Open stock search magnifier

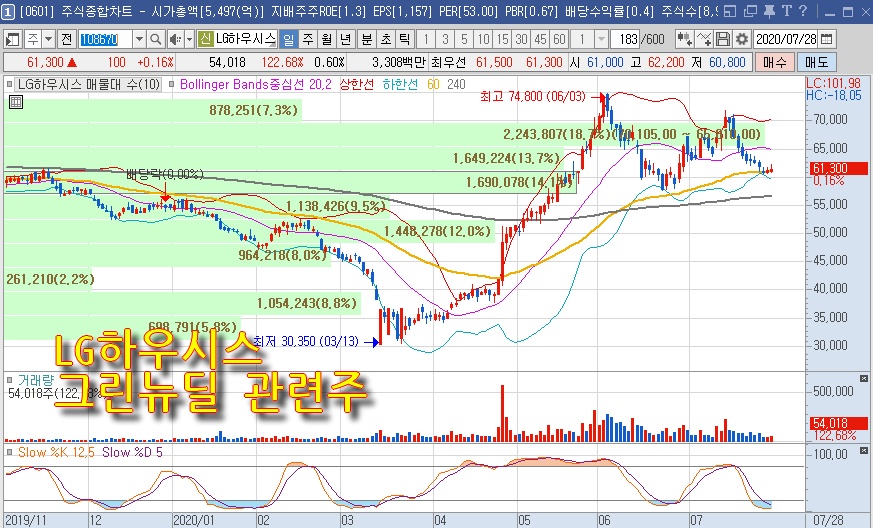[x=155, y=40]
